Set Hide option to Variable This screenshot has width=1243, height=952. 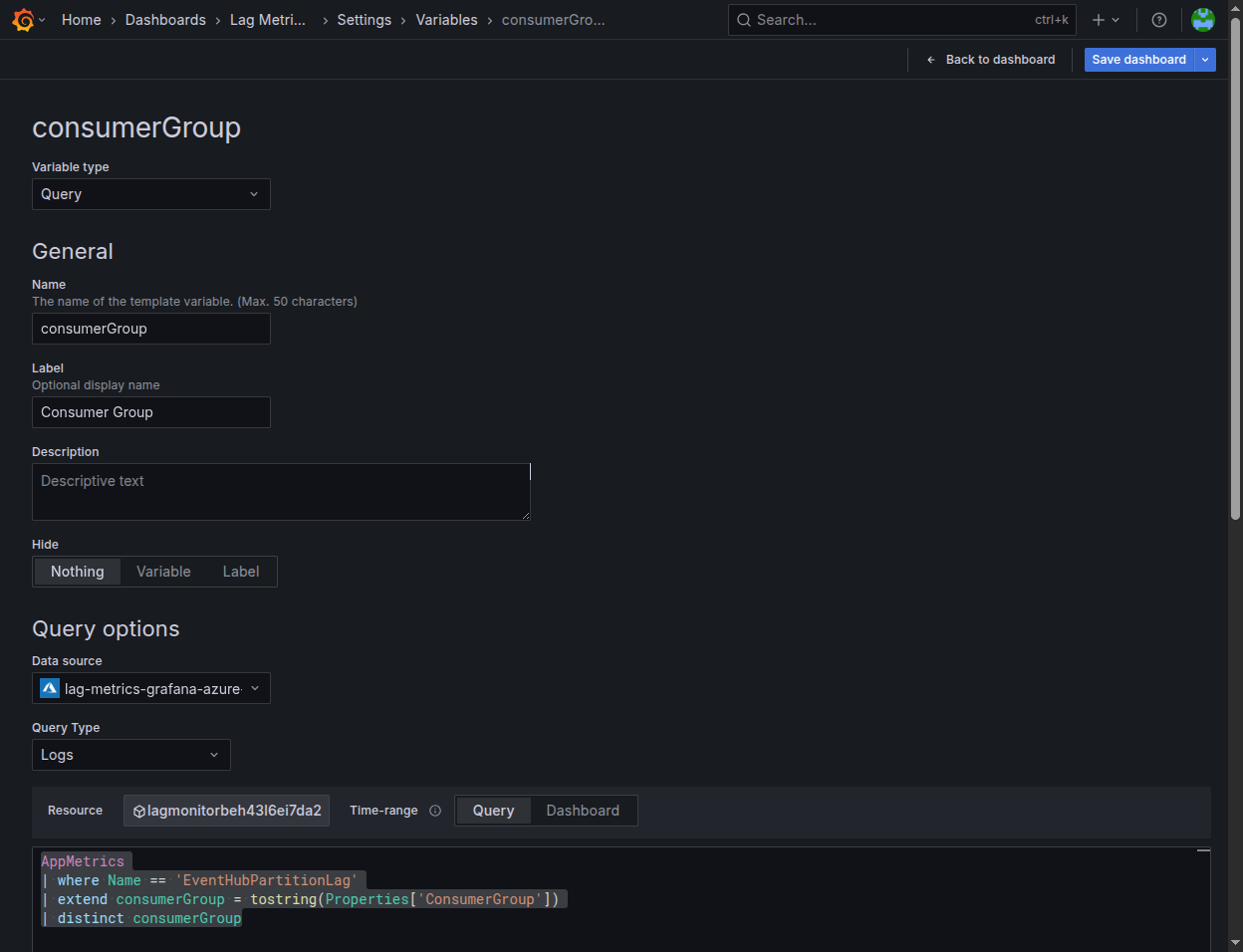point(163,572)
